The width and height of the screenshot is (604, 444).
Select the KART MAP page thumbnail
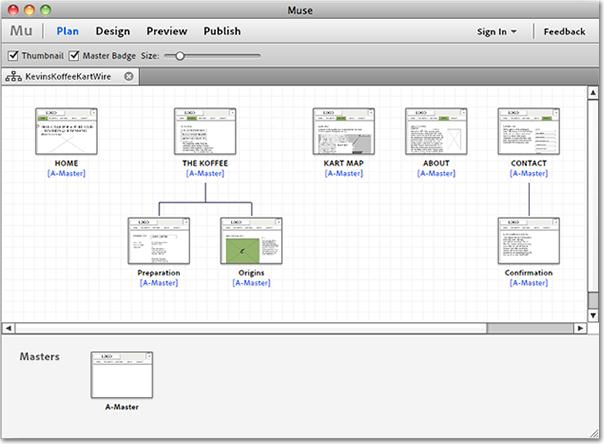343,131
